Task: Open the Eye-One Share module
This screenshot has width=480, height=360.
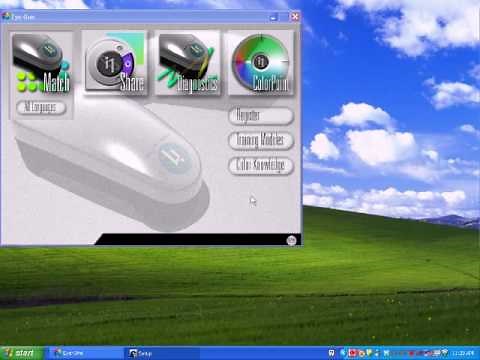Action: coord(115,63)
